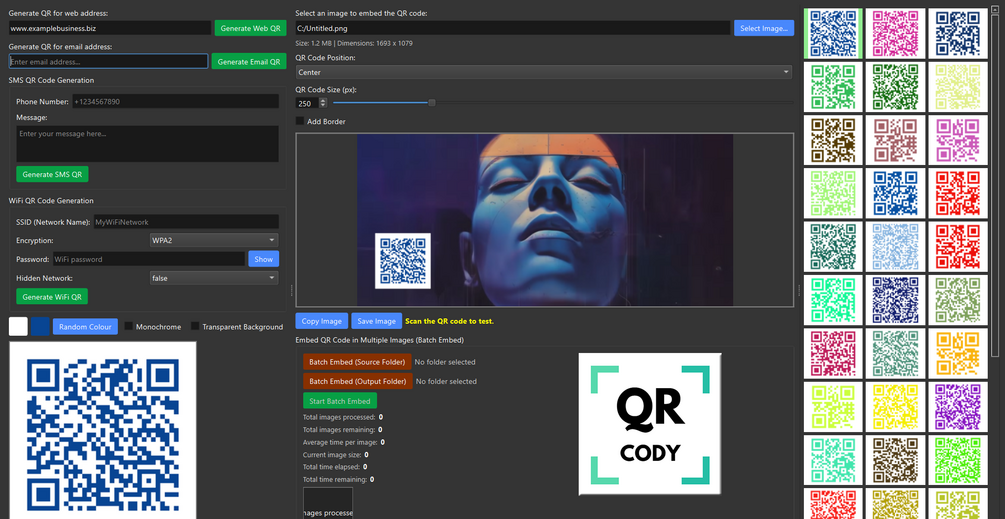
Task: Click 'Average time per image:' label
Action: point(340,442)
